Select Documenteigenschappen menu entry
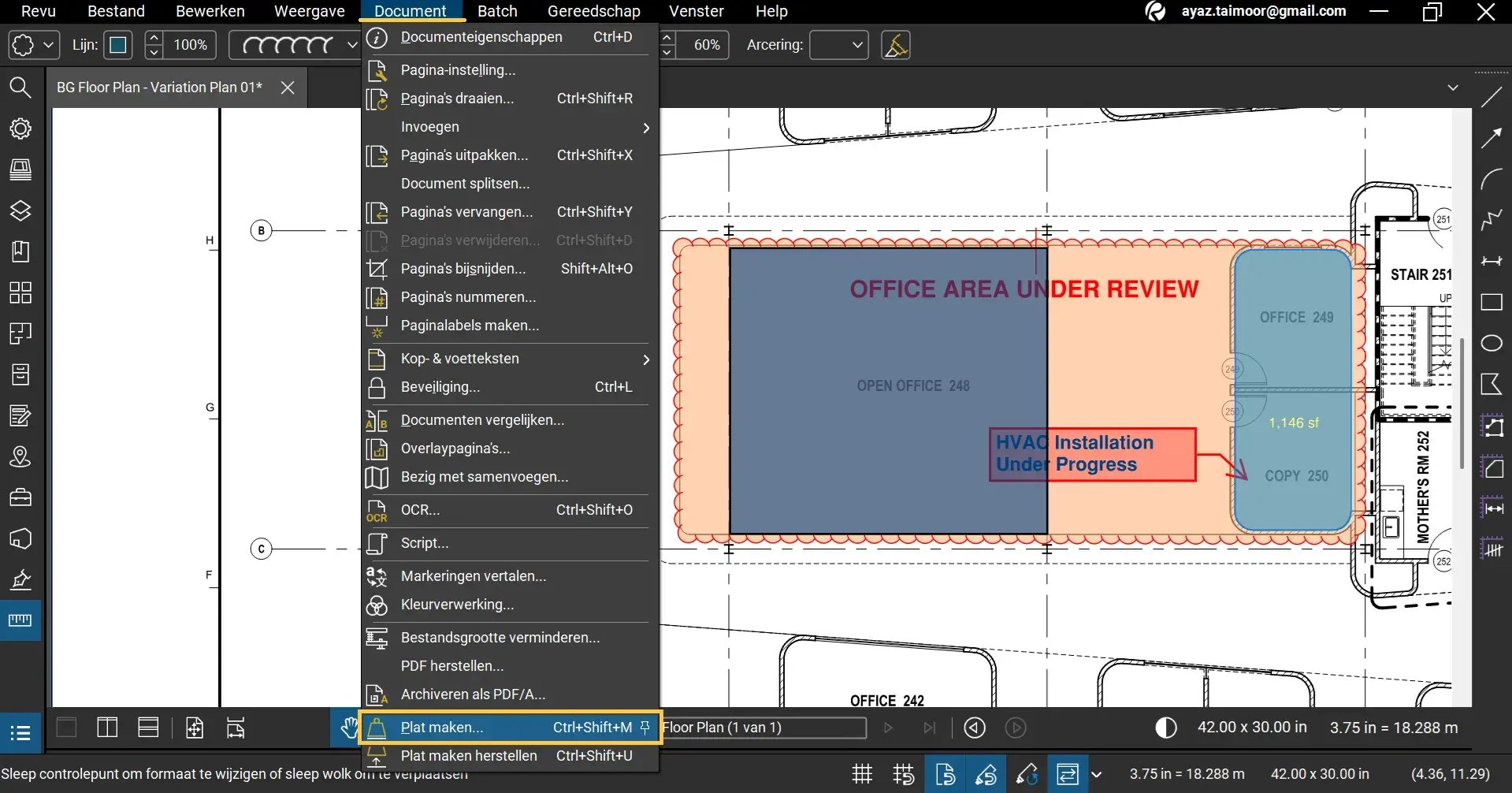The width and height of the screenshot is (1512, 793). [510, 37]
